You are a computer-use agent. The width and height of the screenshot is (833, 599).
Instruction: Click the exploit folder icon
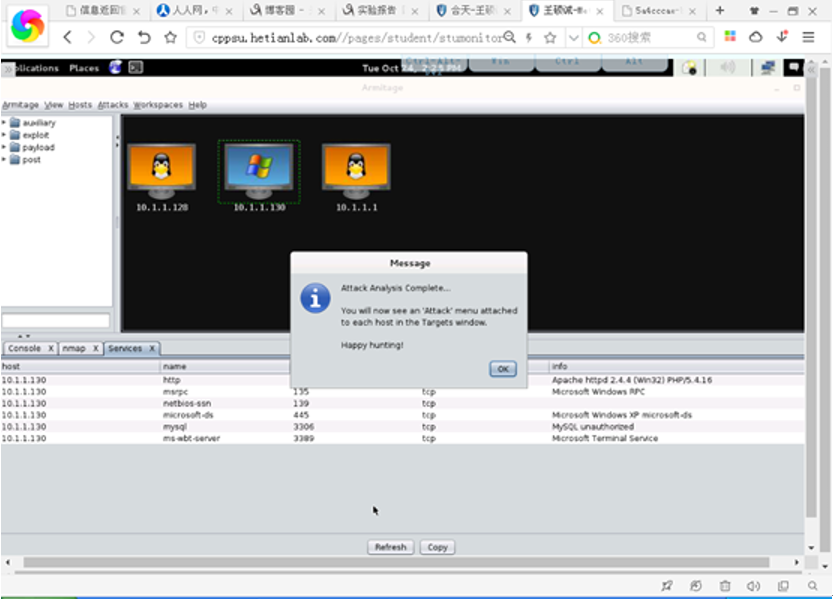point(15,135)
